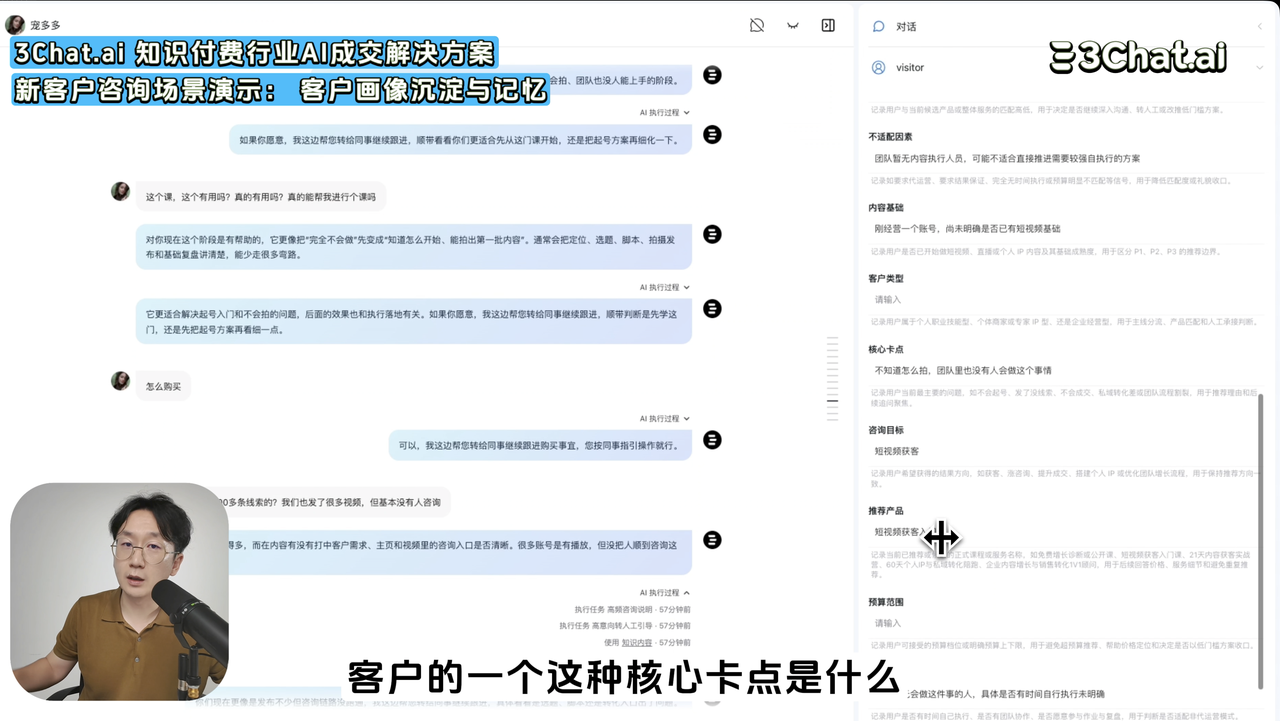Click the 客户类型 field label

point(886,278)
